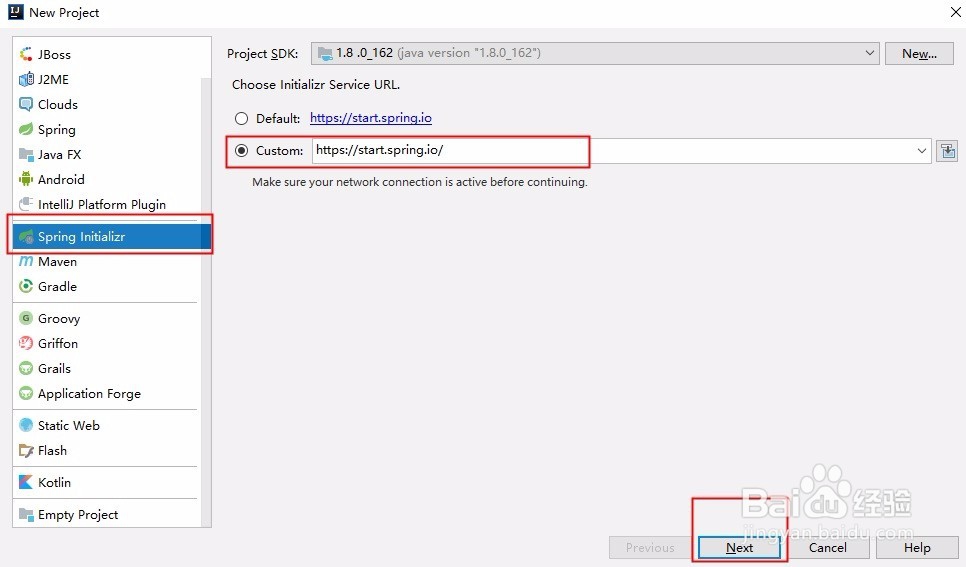966x567 pixels.
Task: Click the download icon beside the custom URL field
Action: 948,151
